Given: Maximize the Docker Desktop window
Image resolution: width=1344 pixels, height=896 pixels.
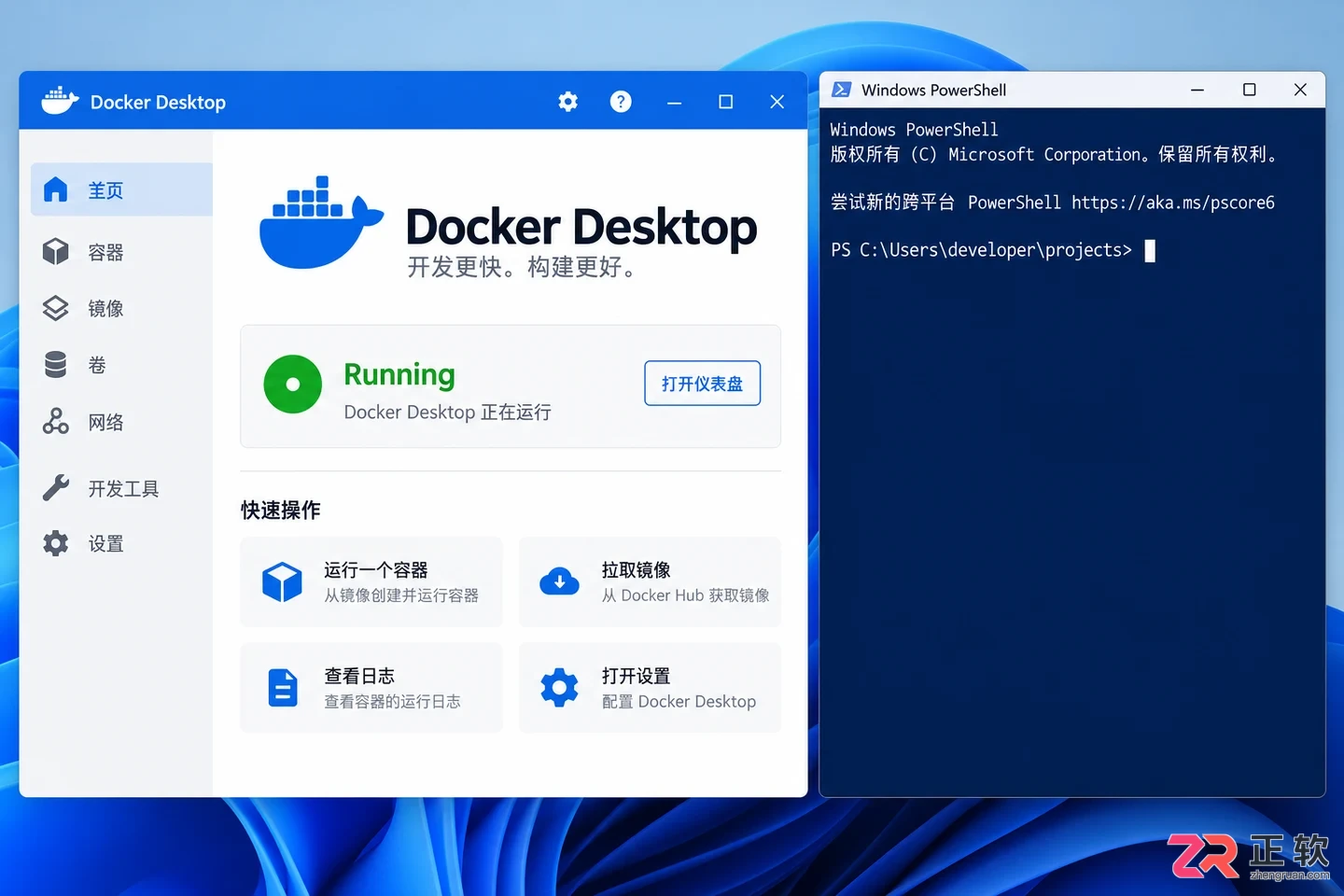Looking at the screenshot, I should click(x=725, y=102).
